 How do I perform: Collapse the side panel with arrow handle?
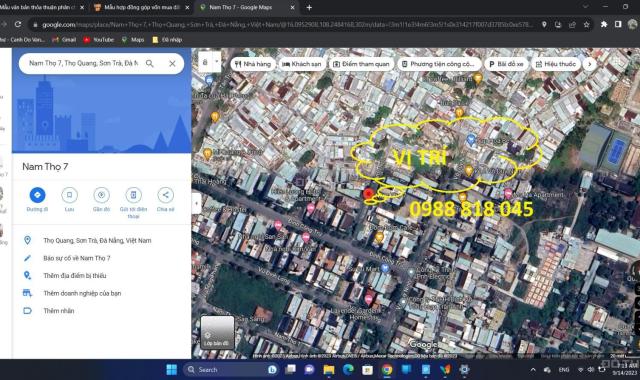pyautogui.click(x=196, y=203)
